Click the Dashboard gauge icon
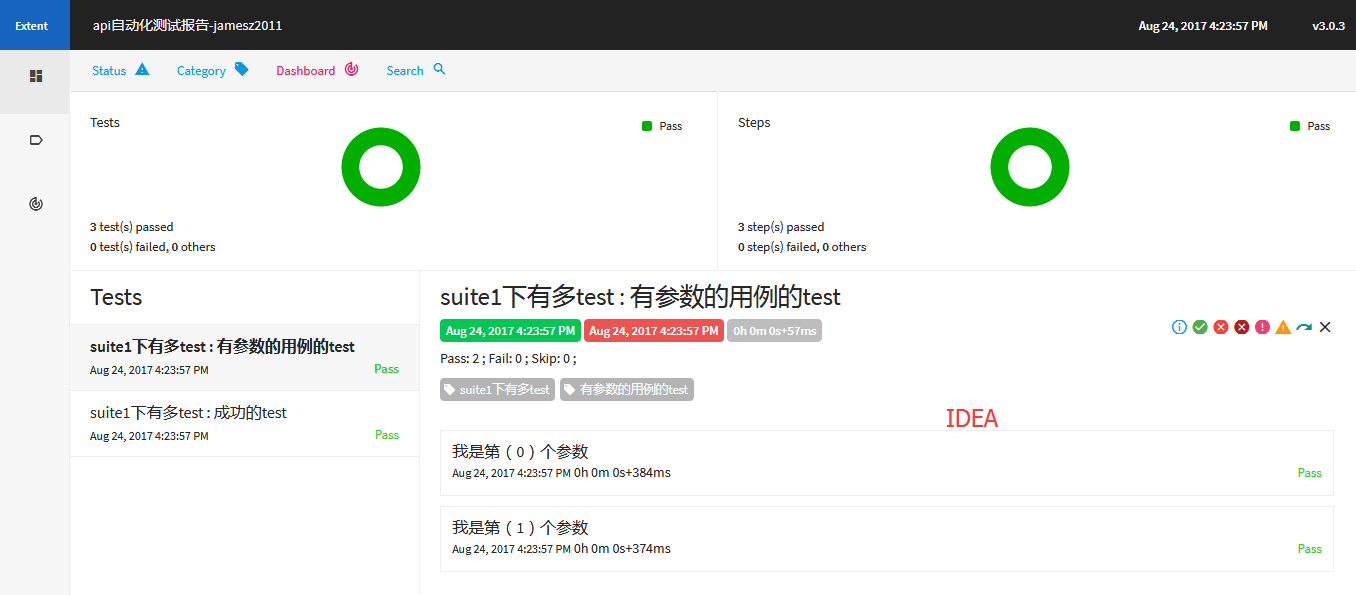Image resolution: width=1356 pixels, height=595 pixels. [x=351, y=69]
